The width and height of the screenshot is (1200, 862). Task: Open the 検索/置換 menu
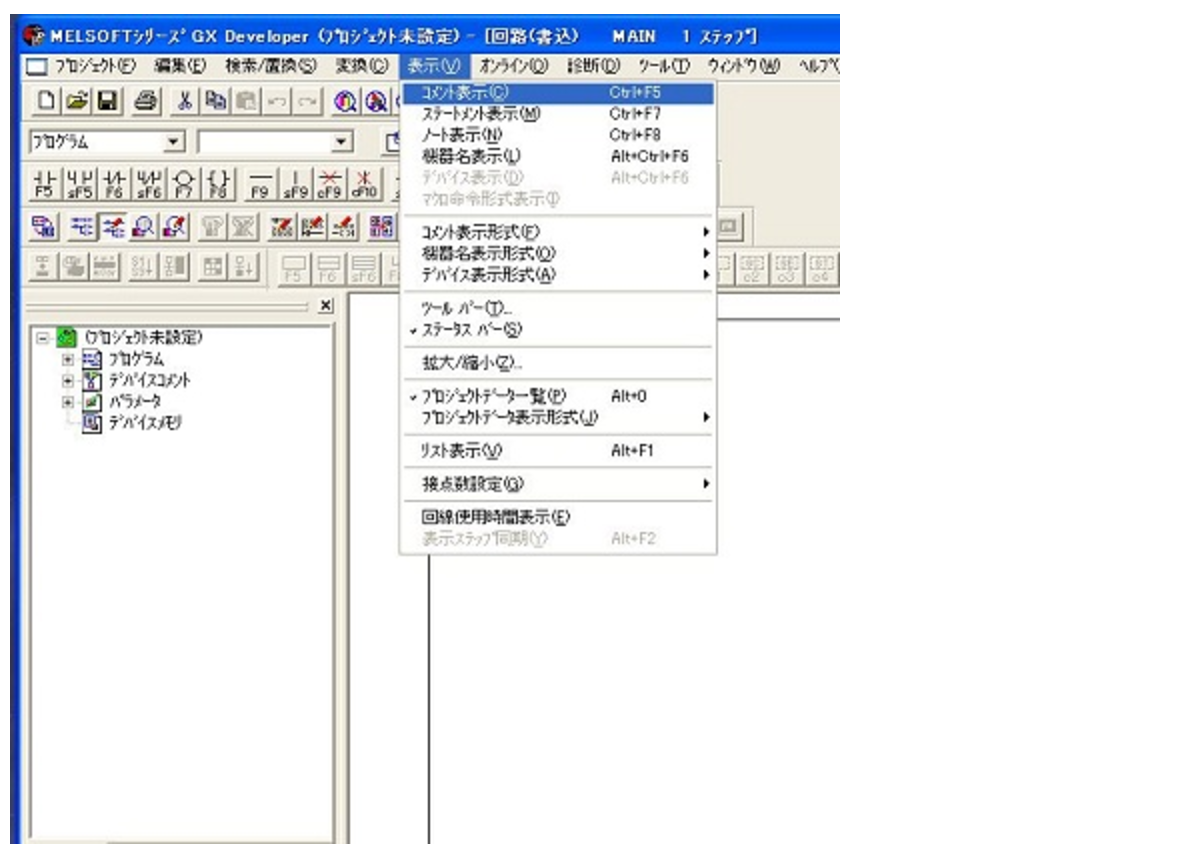point(271,66)
